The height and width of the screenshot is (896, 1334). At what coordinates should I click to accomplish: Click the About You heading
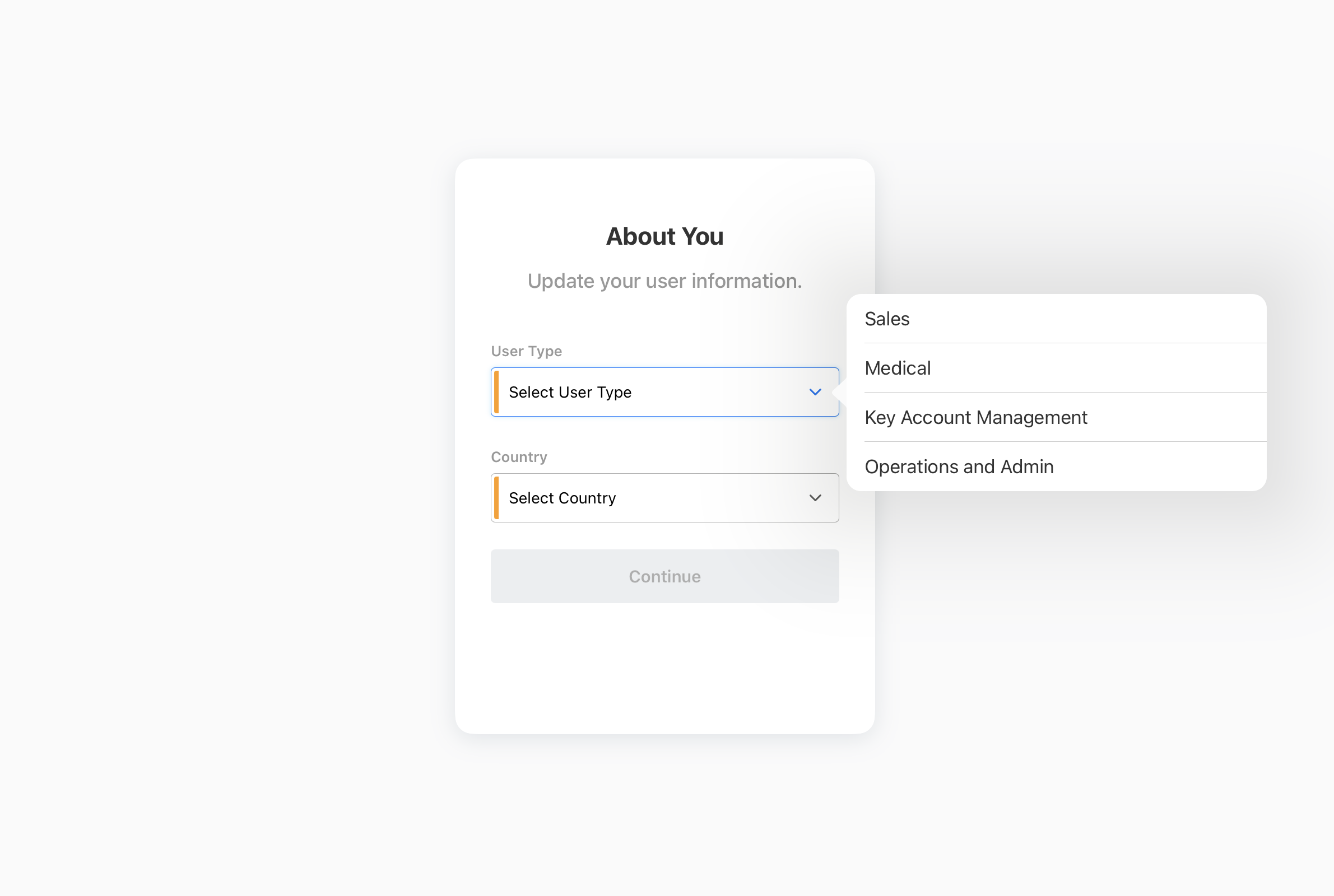click(x=664, y=236)
